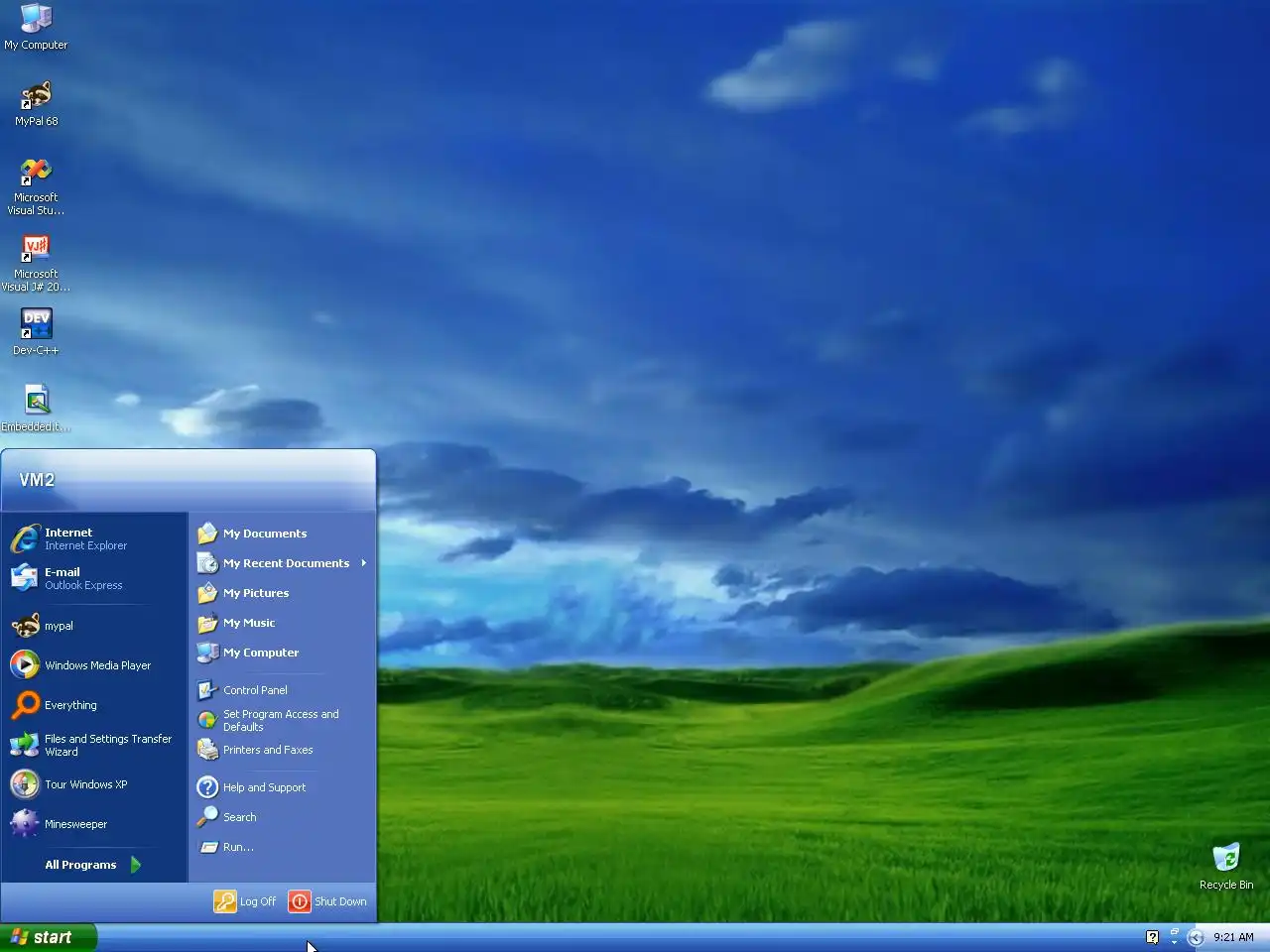Click the 9:21 AM clock
The image size is (1270, 952).
(1233, 937)
